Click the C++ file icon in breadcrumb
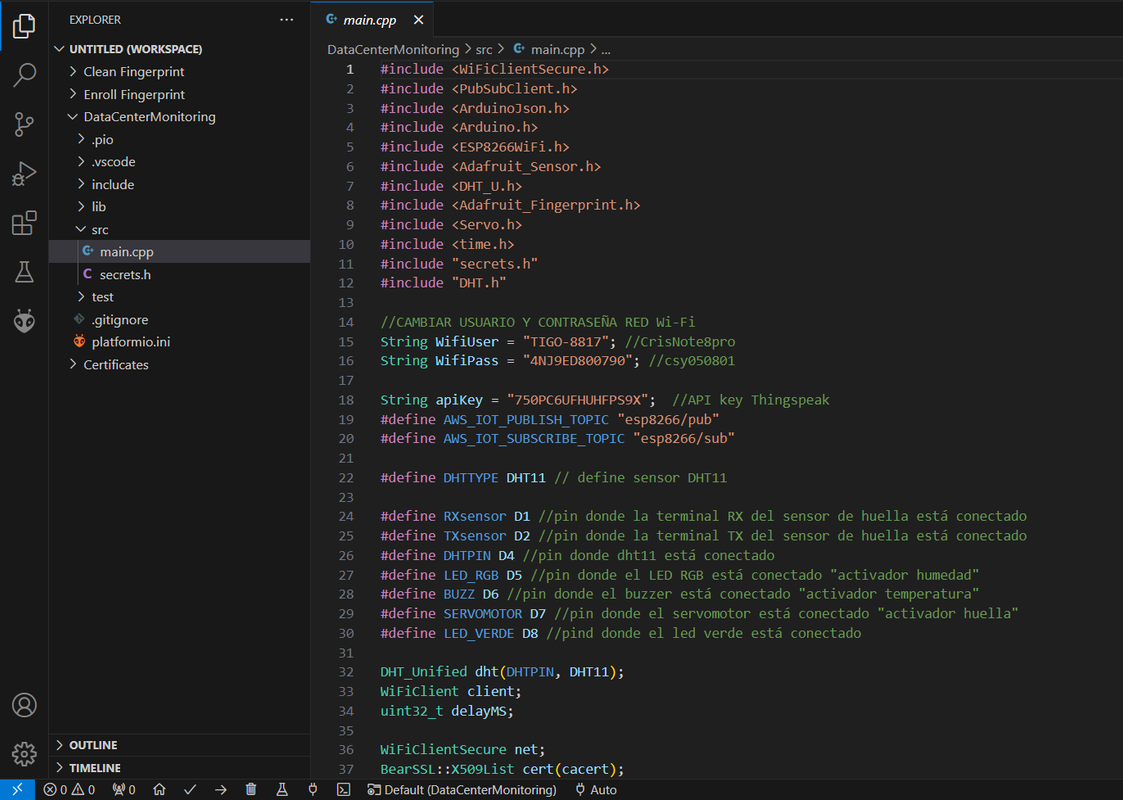Image resolution: width=1123 pixels, height=800 pixels. point(519,49)
